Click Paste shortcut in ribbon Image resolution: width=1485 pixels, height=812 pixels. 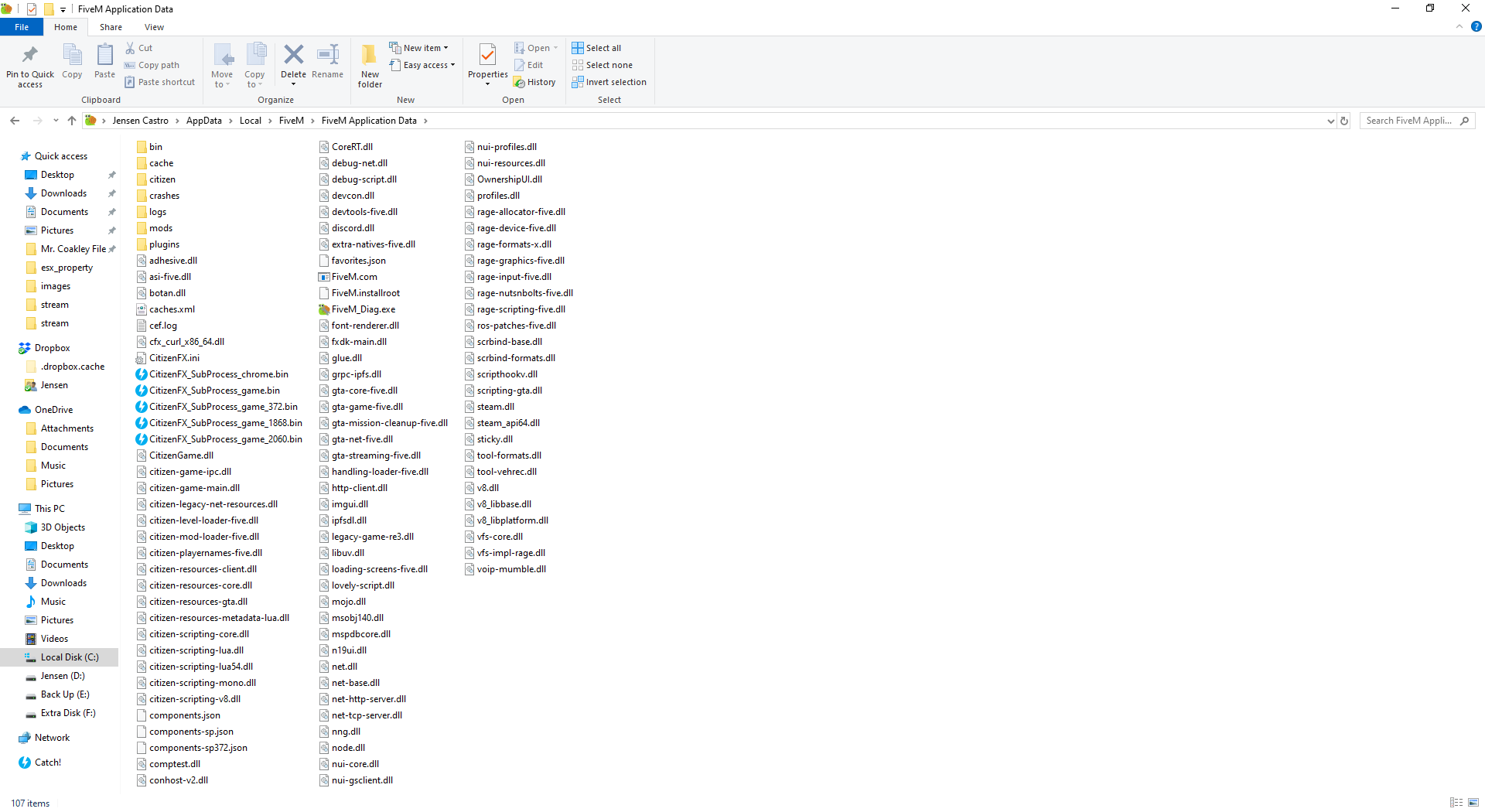click(x=160, y=82)
